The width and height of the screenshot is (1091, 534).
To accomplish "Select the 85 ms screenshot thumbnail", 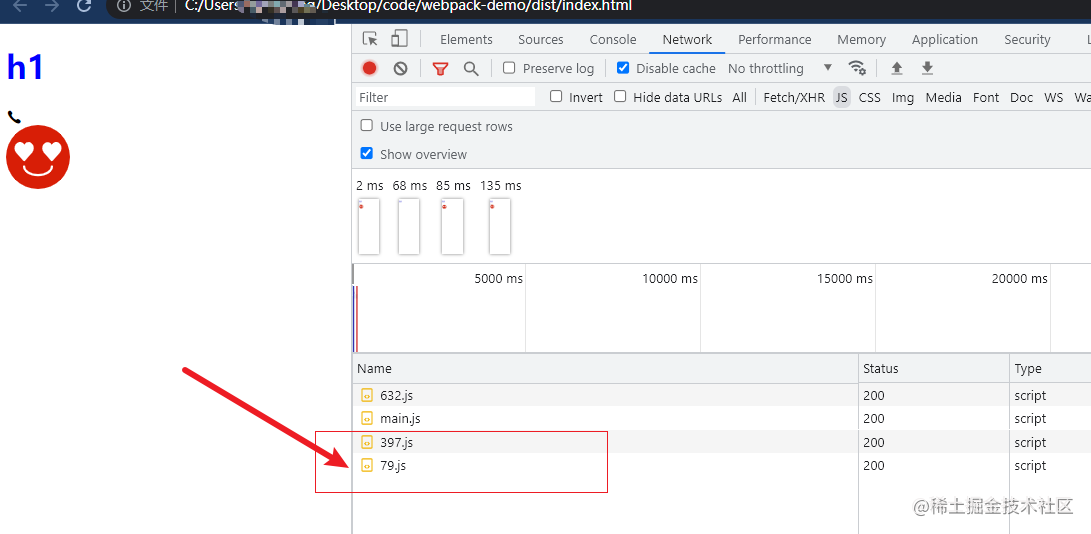I will [452, 226].
